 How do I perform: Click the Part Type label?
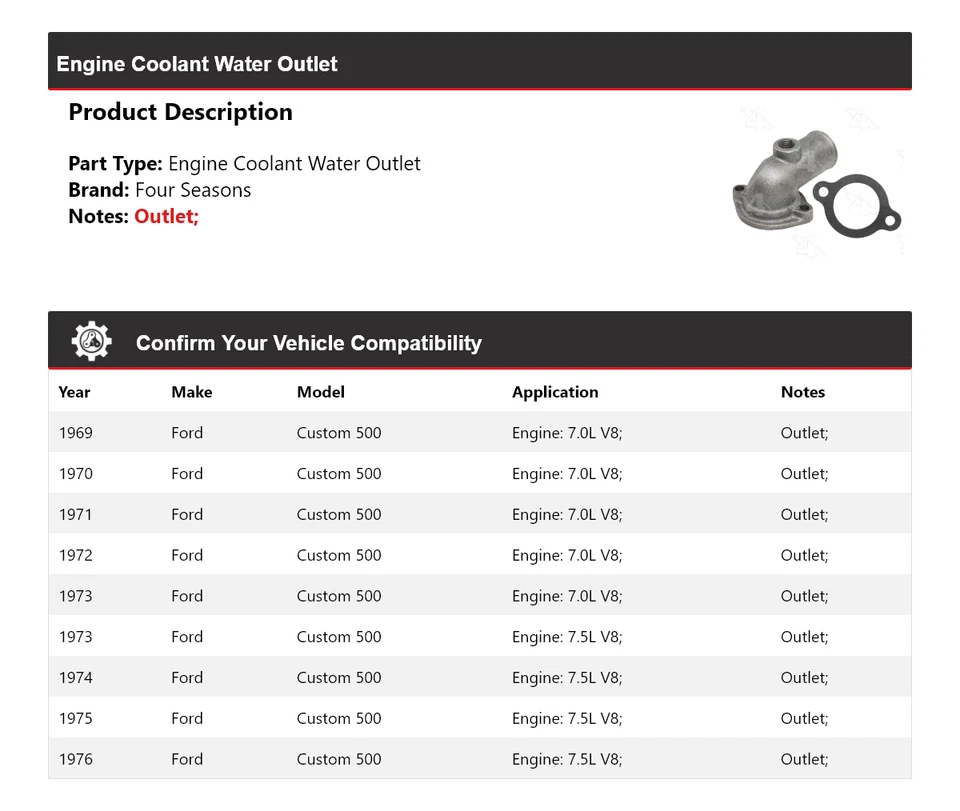[115, 164]
